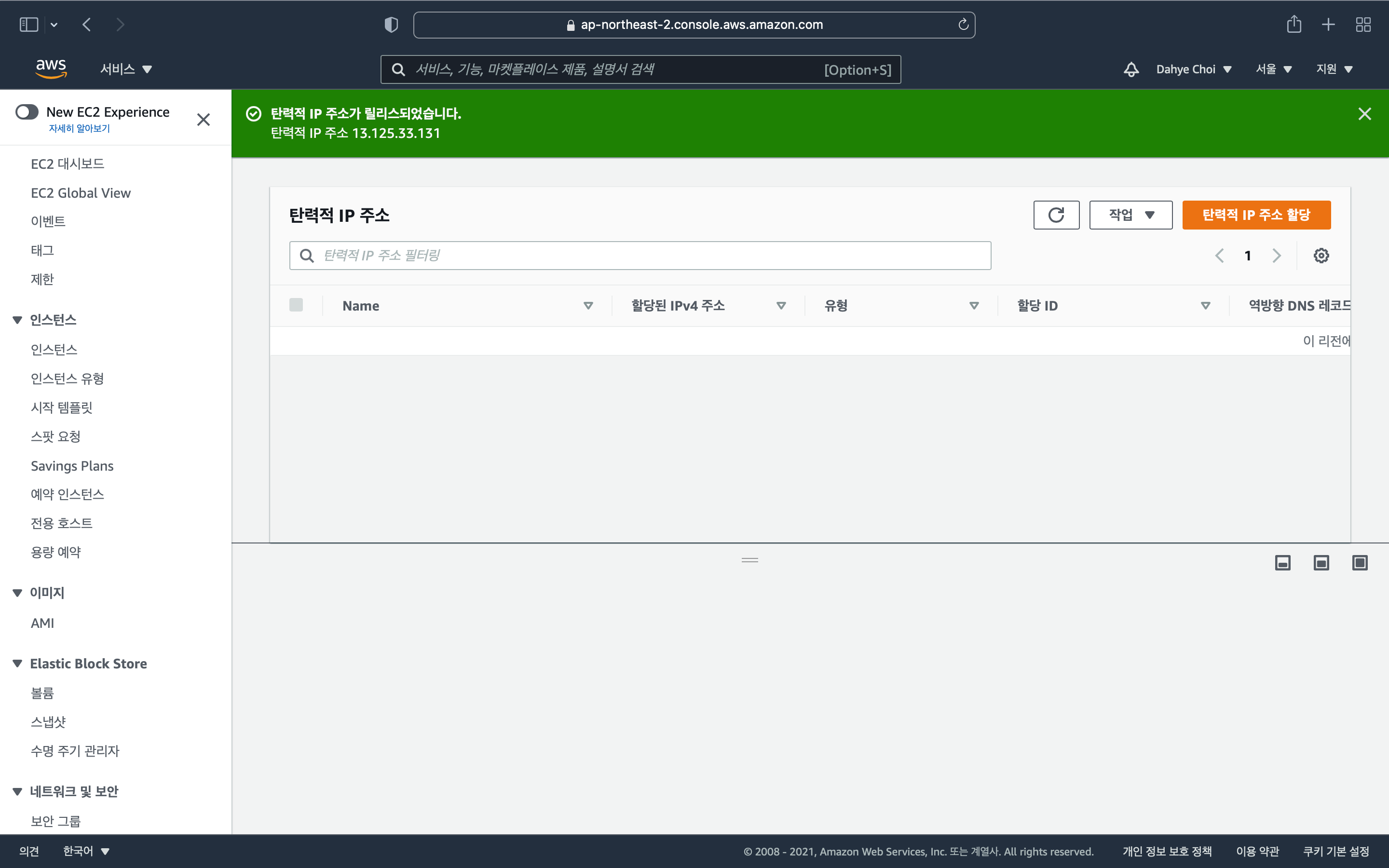Toggle the New EC2 Experience switch

[27, 111]
